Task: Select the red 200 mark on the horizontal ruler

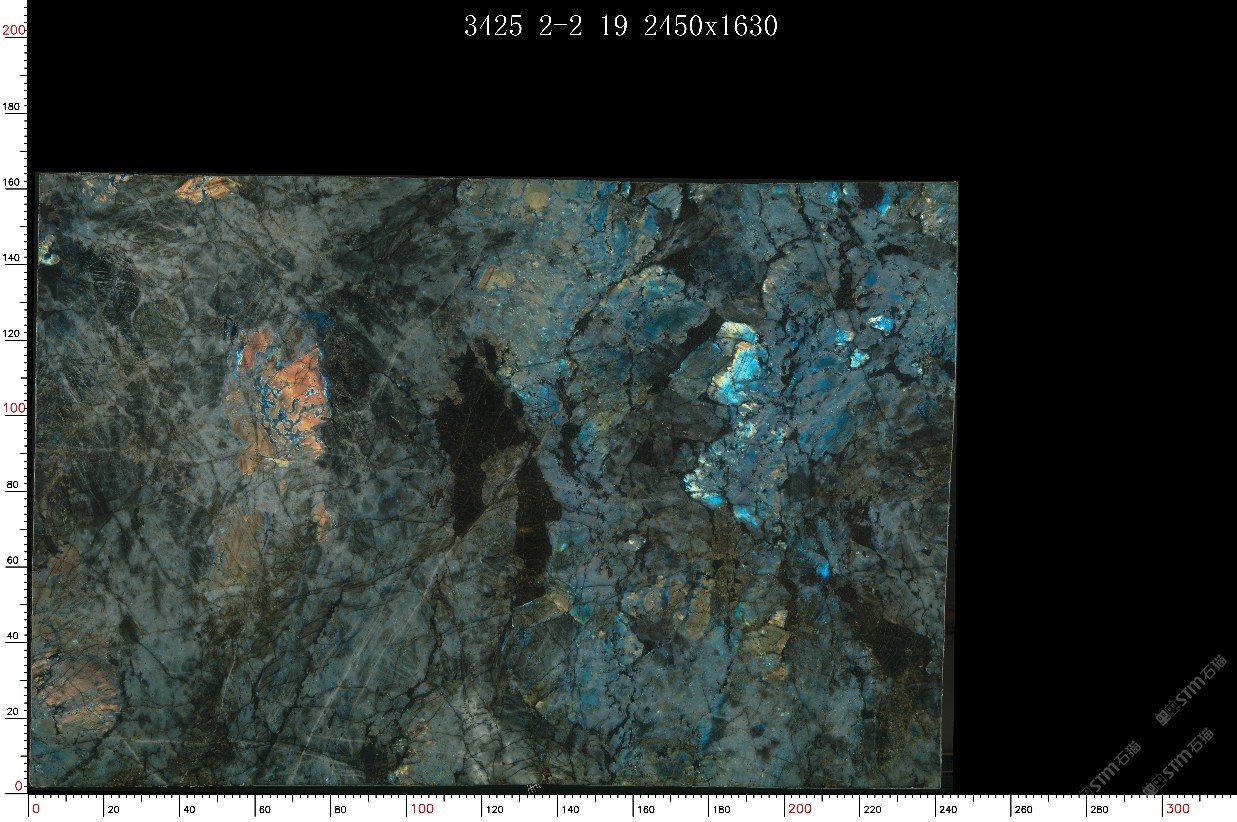Action: pos(799,809)
